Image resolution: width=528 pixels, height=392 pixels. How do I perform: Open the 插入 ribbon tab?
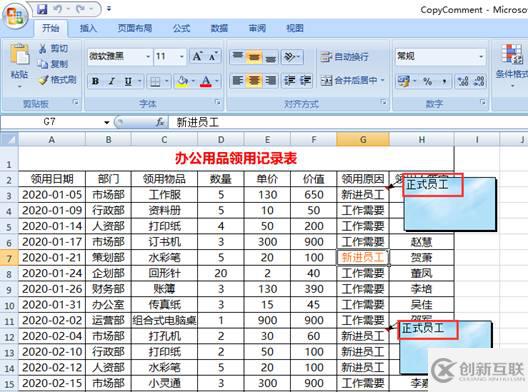pos(88,28)
